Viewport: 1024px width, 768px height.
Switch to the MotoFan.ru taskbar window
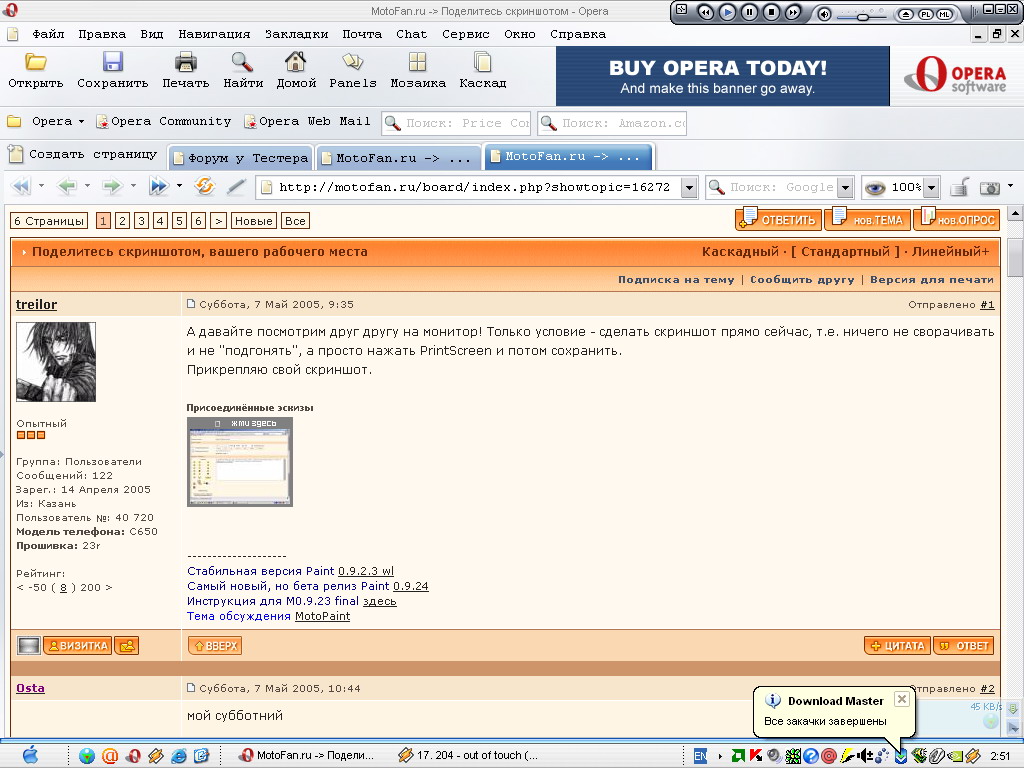(x=309, y=756)
